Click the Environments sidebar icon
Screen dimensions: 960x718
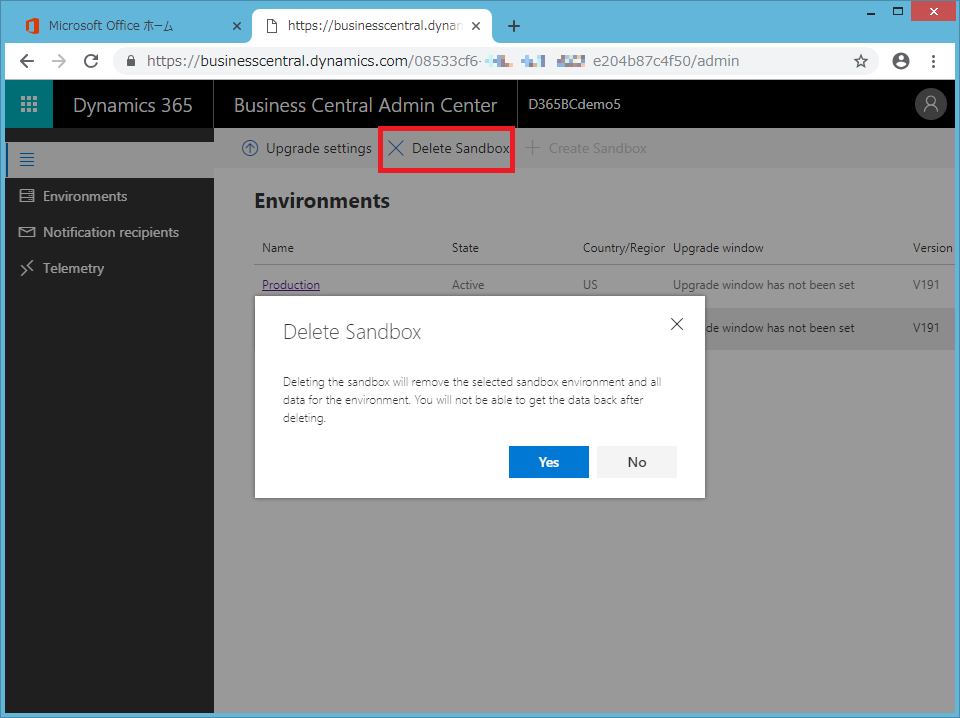(27, 196)
